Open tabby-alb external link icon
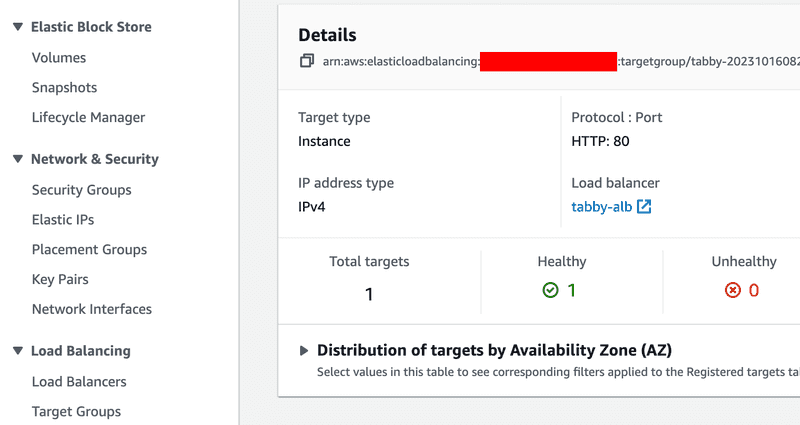Image resolution: width=800 pixels, height=425 pixels. (644, 207)
